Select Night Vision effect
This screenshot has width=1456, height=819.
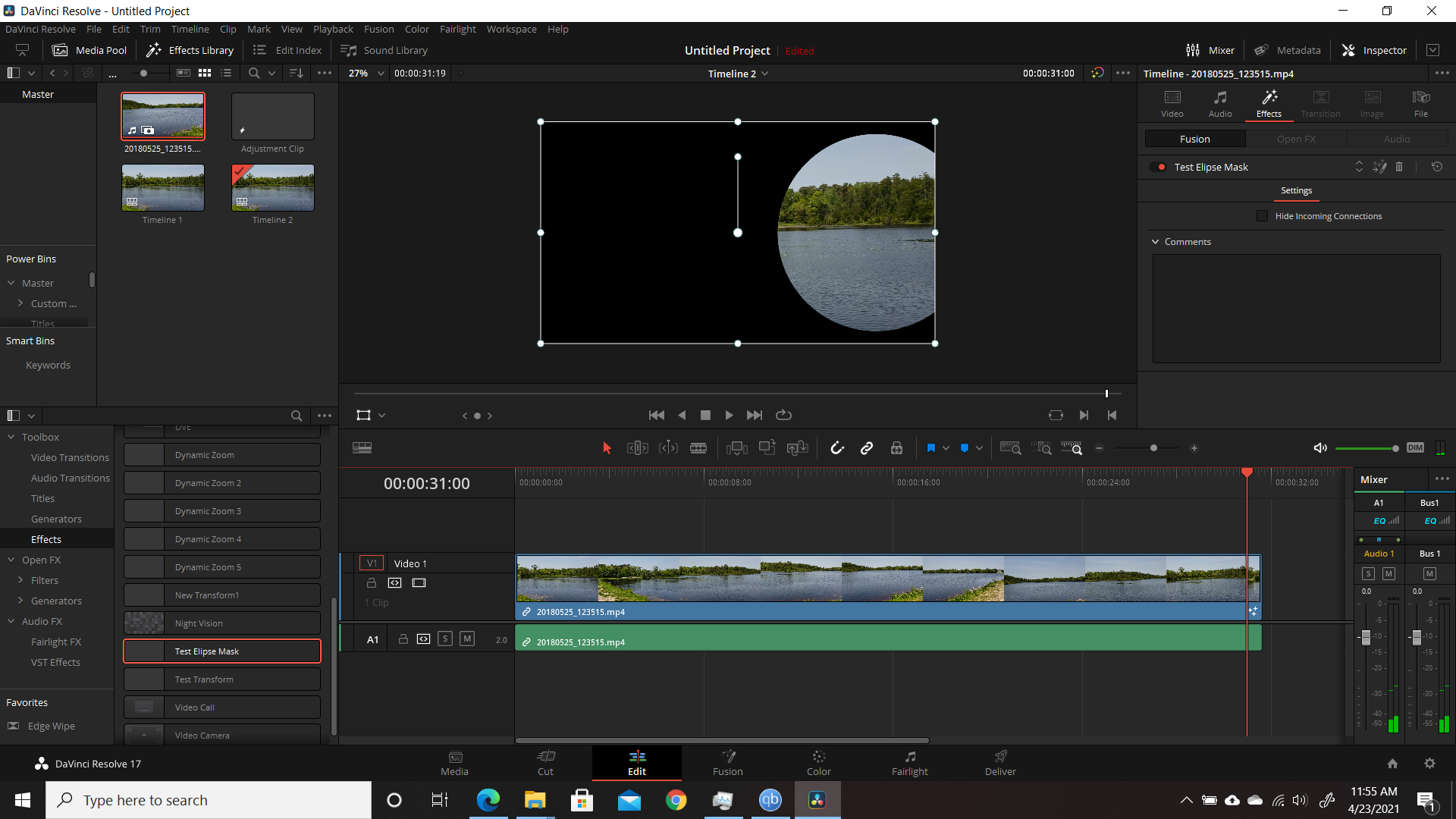coord(222,623)
